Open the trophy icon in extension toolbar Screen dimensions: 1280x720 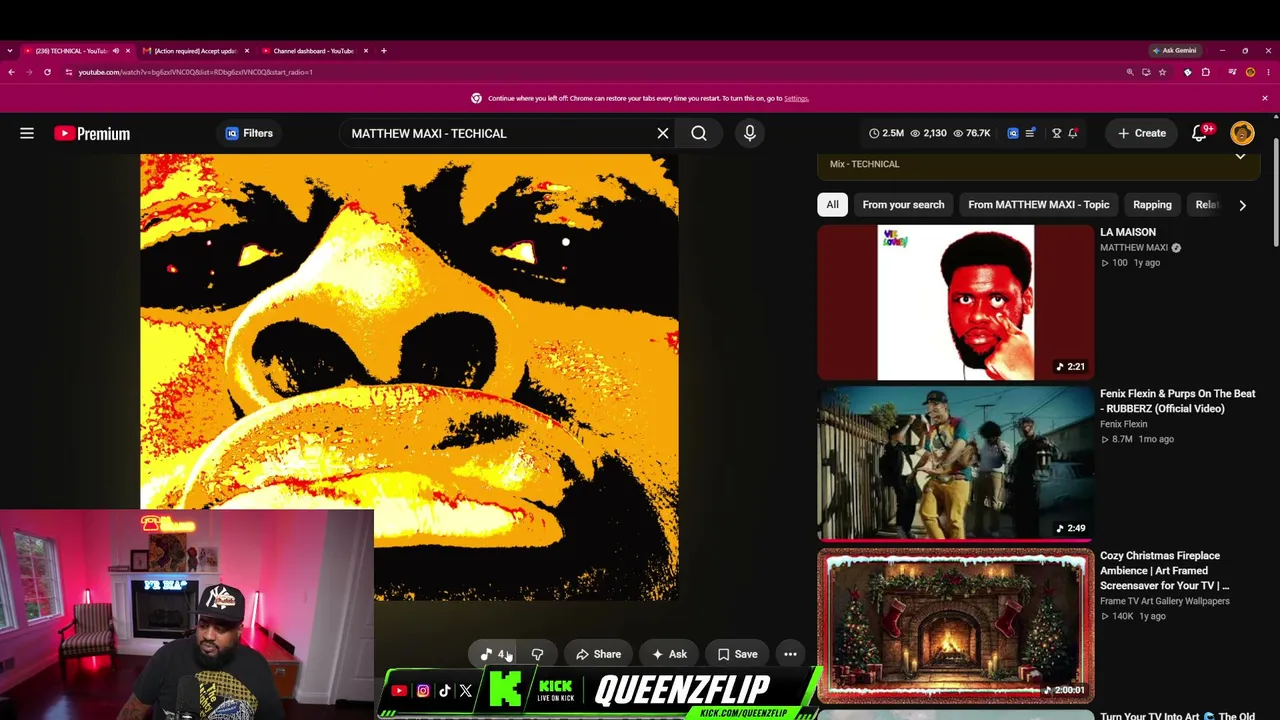click(1056, 133)
